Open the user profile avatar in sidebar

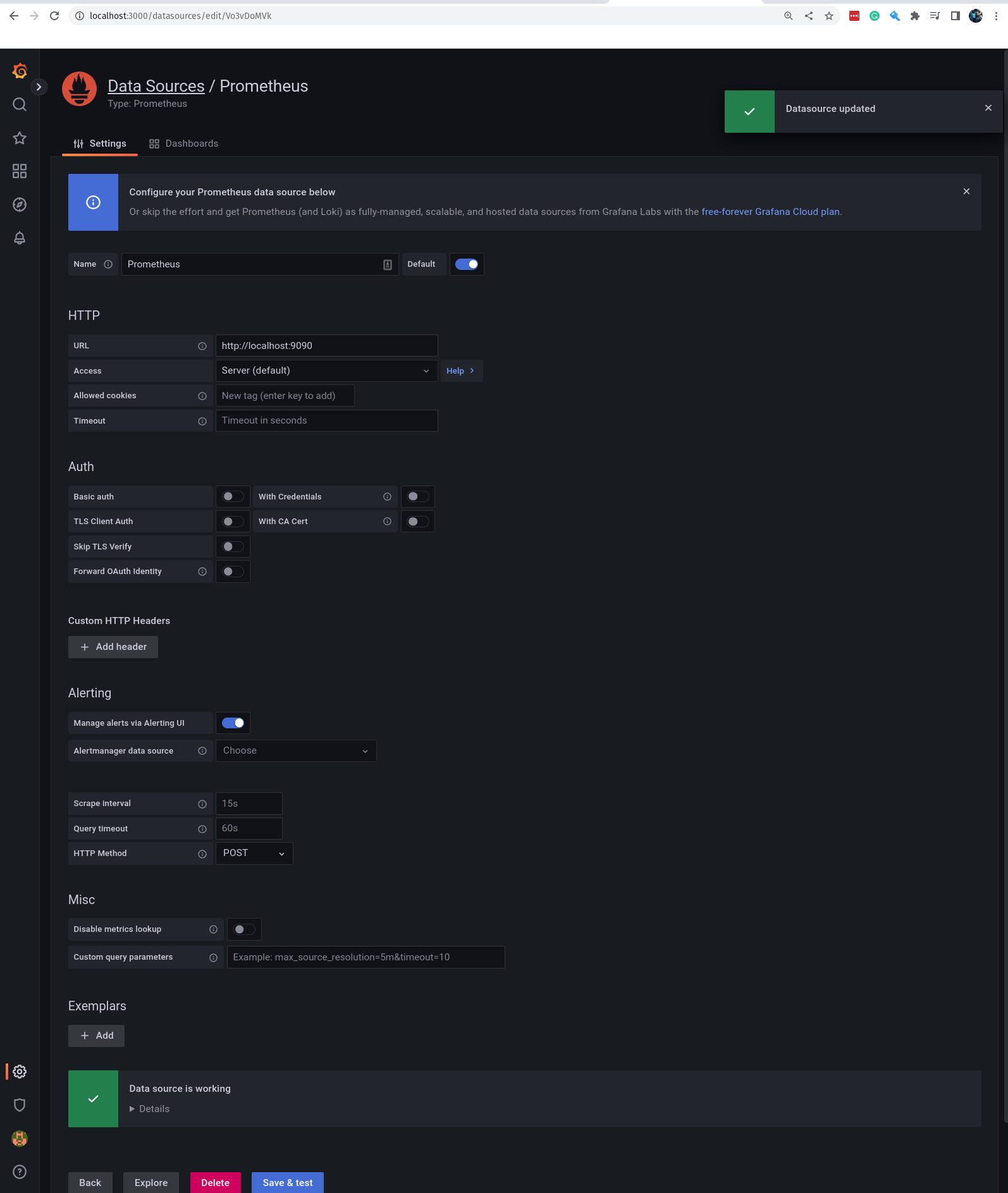click(20, 1139)
